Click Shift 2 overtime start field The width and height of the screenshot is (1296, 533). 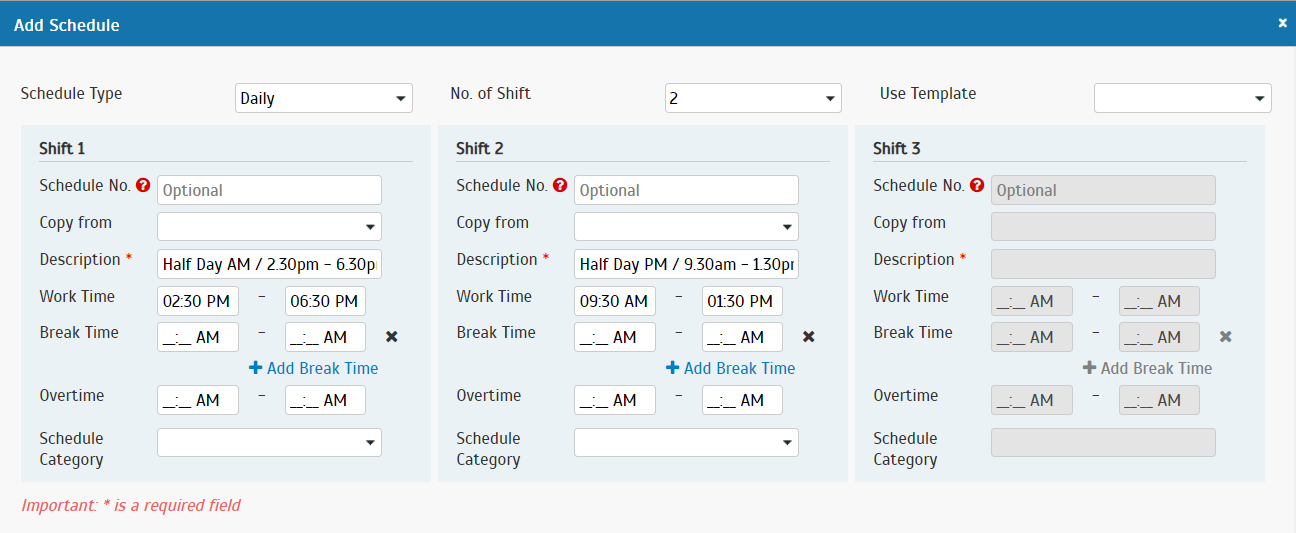click(614, 400)
